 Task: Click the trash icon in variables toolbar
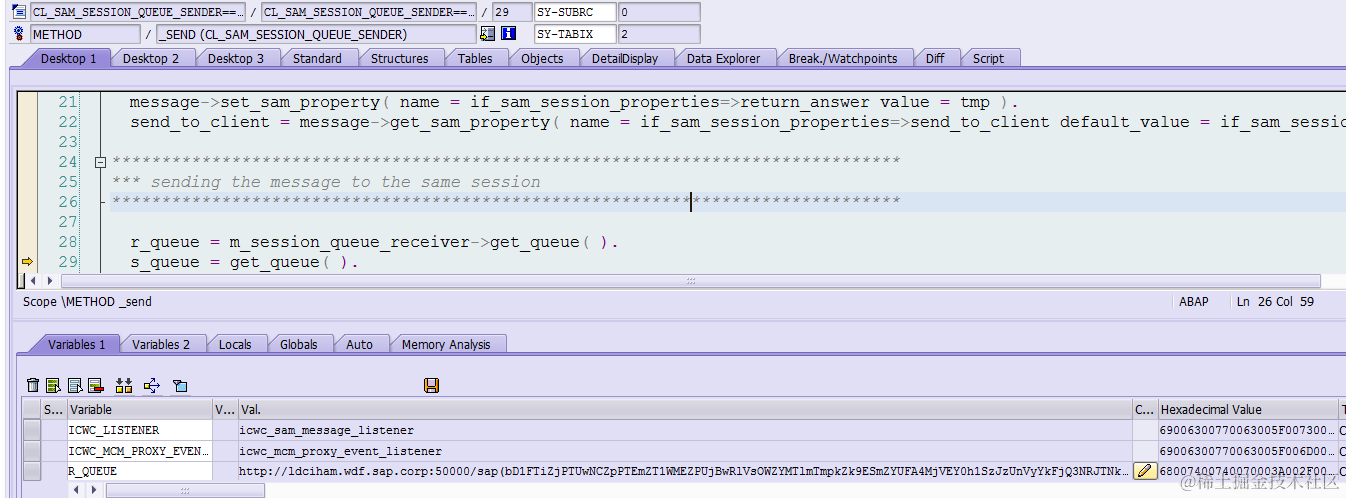click(x=33, y=385)
